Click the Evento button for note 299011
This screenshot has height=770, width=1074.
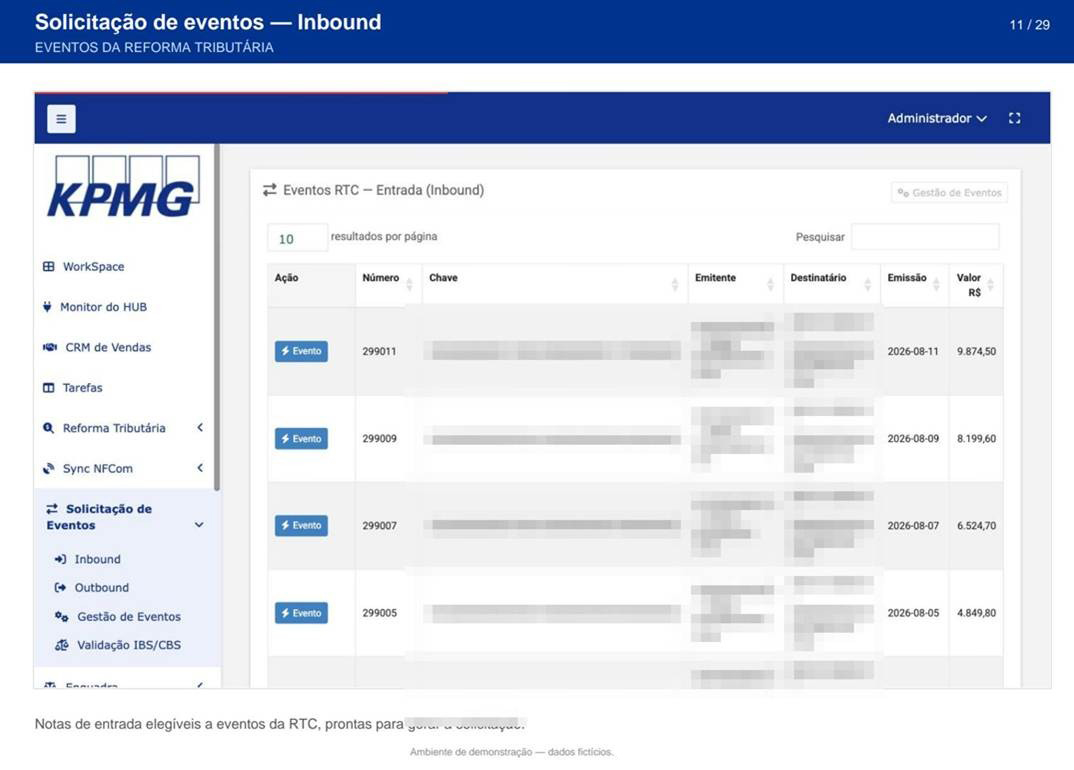[301, 351]
